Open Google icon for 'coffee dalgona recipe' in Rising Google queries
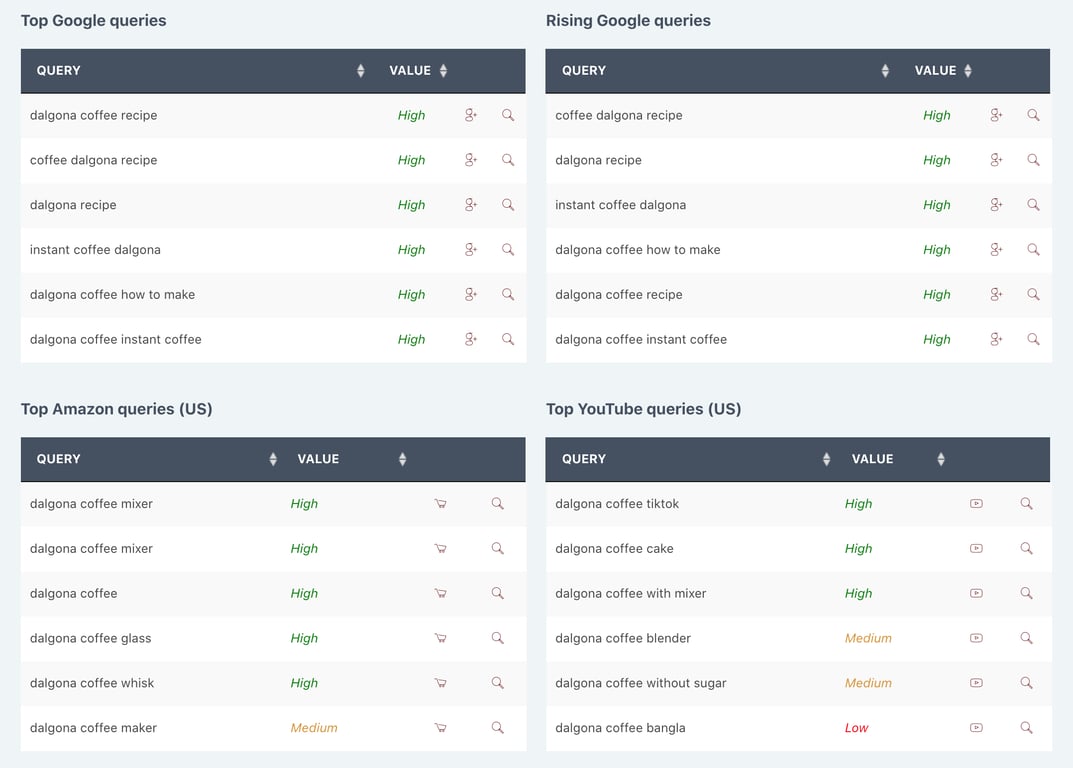 click(996, 115)
